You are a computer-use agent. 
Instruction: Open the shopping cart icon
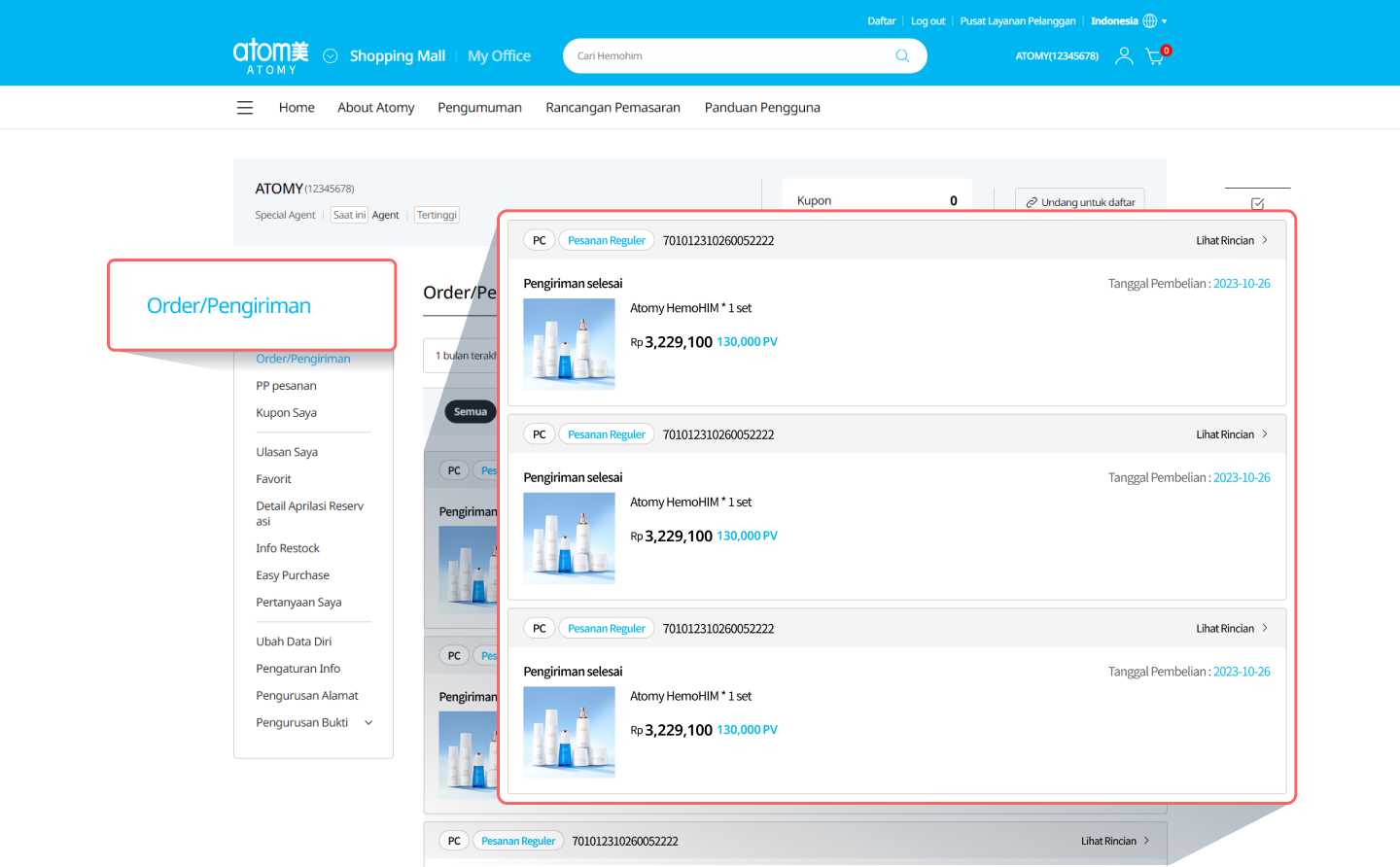click(x=1154, y=56)
